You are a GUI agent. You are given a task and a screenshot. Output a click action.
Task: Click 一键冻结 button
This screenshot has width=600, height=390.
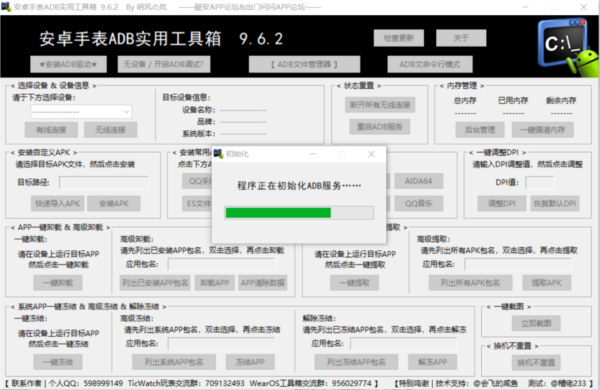pyautogui.click(x=58, y=362)
